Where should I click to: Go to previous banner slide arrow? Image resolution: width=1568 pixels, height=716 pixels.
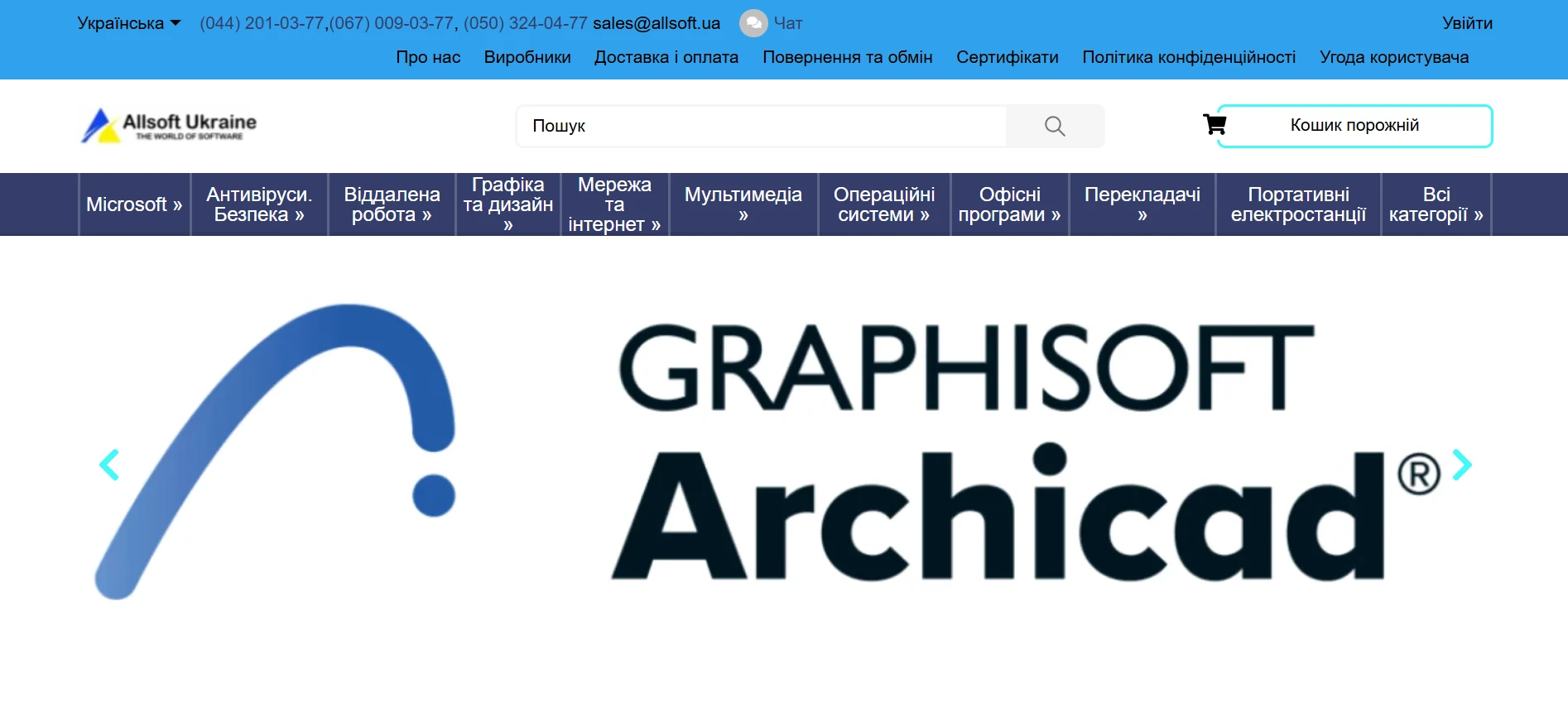pyautogui.click(x=108, y=465)
